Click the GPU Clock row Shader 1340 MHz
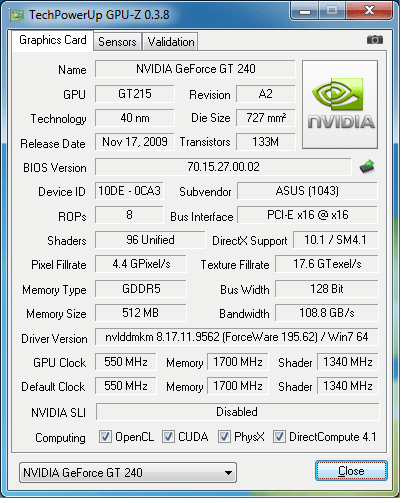The image size is (401, 503). (348, 362)
